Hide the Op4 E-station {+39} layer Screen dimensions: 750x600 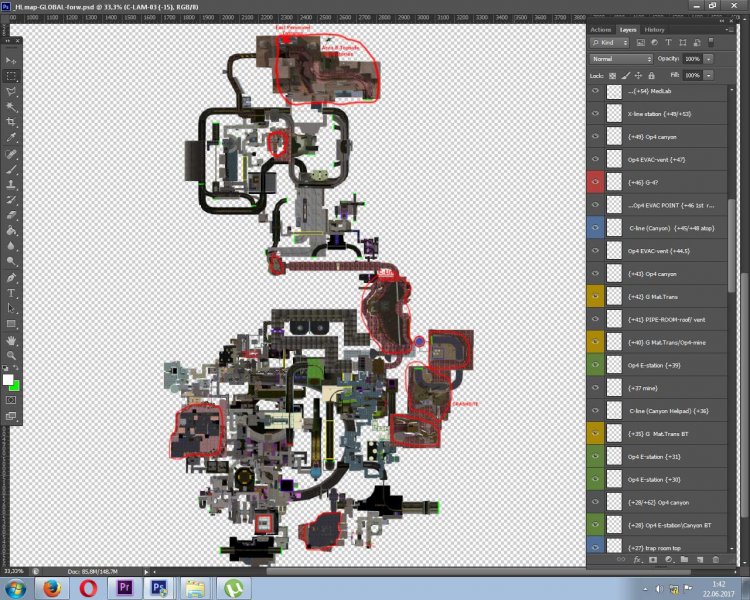click(596, 365)
